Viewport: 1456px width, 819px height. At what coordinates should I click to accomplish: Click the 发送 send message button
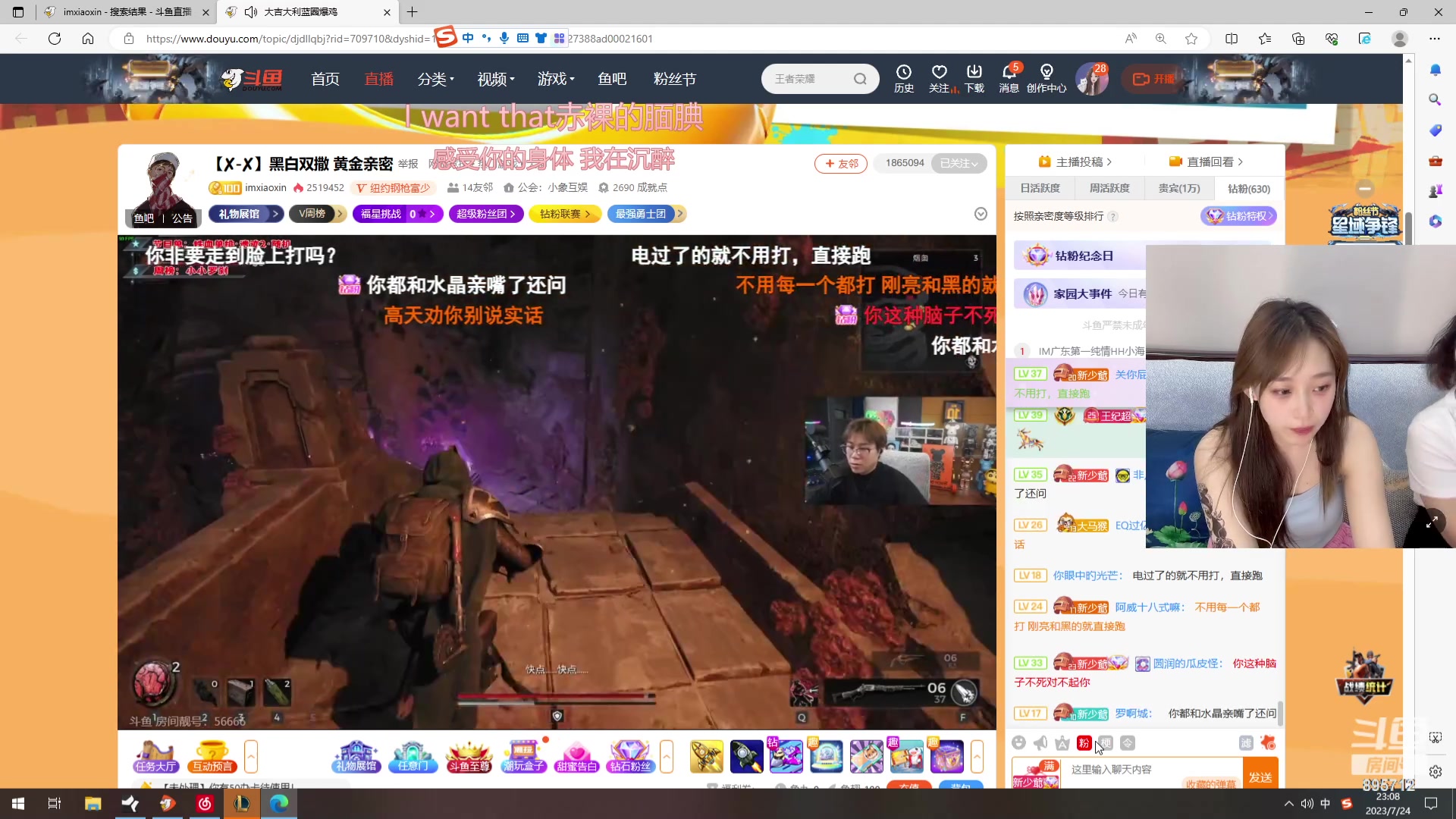(x=1261, y=777)
